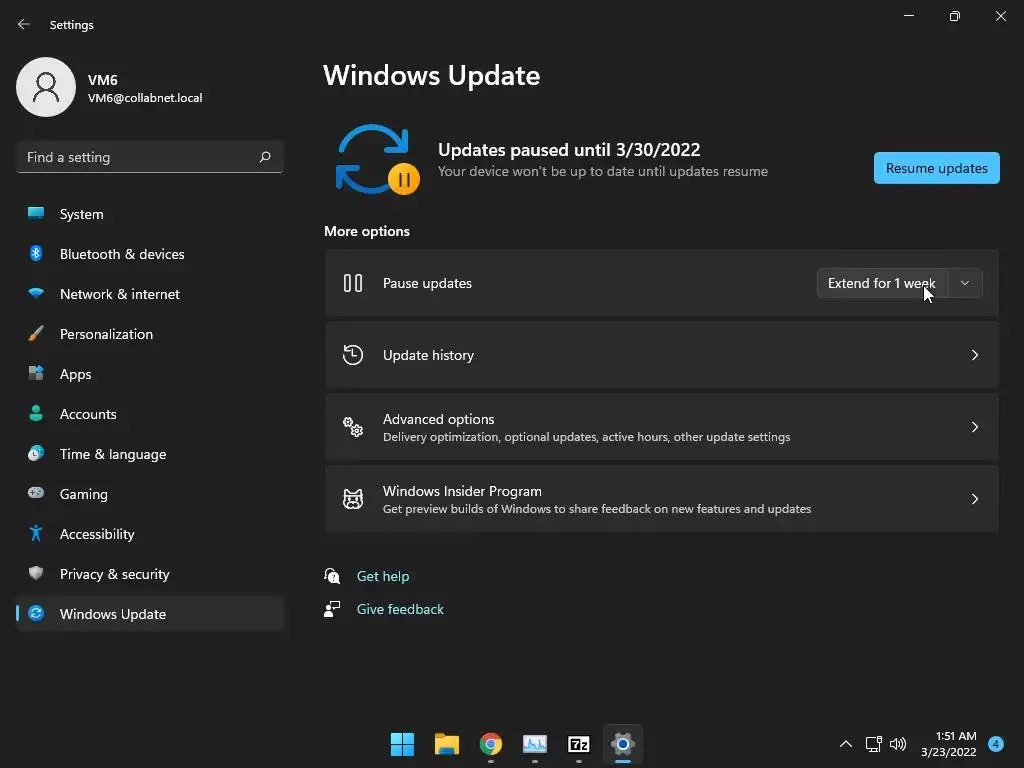The height and width of the screenshot is (768, 1024).
Task: Click the Update history clock icon
Action: pos(353,355)
